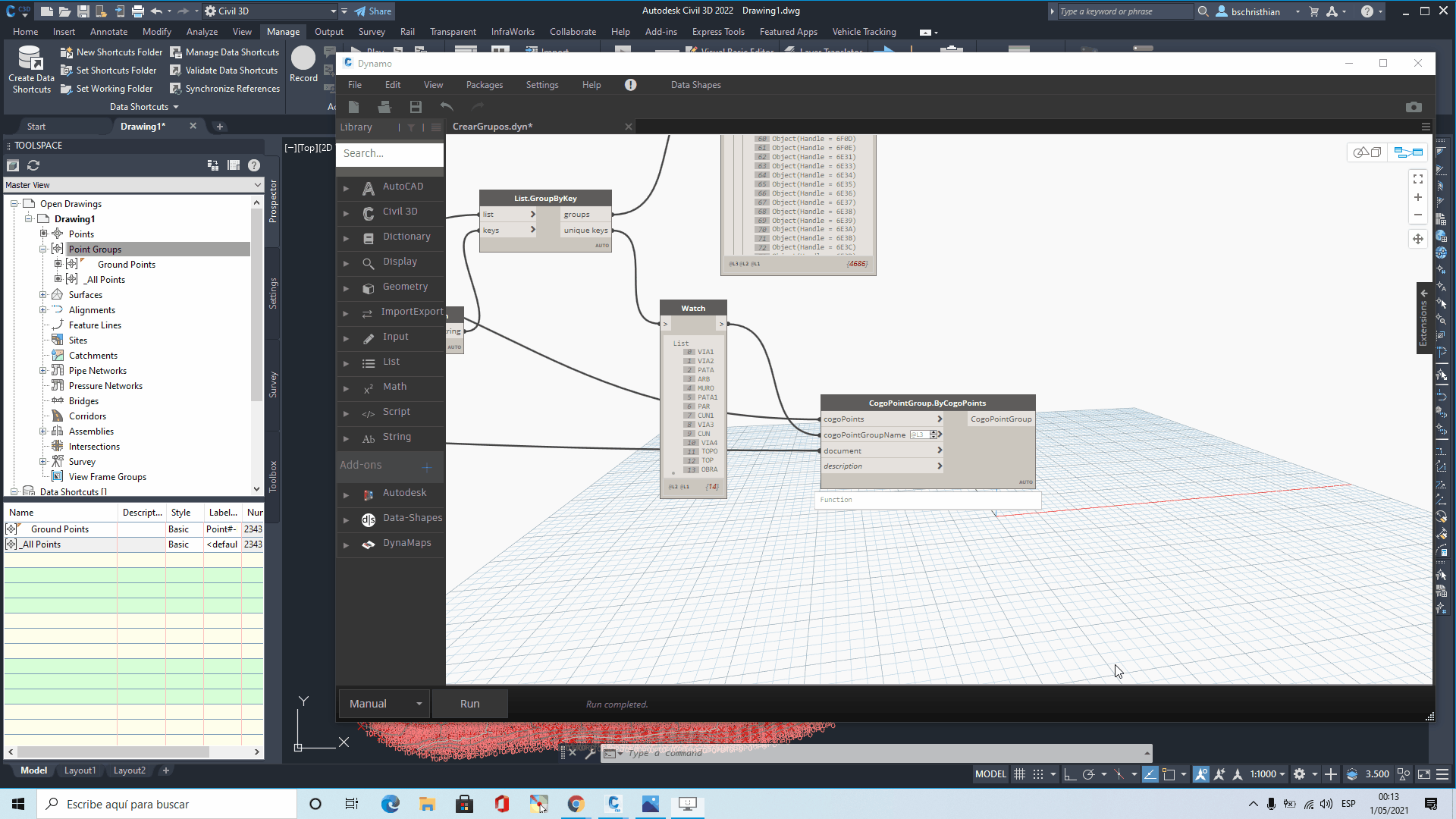Click Create Data Shortcuts icon in ribbon
Screen dimensions: 1456x819
click(30, 58)
